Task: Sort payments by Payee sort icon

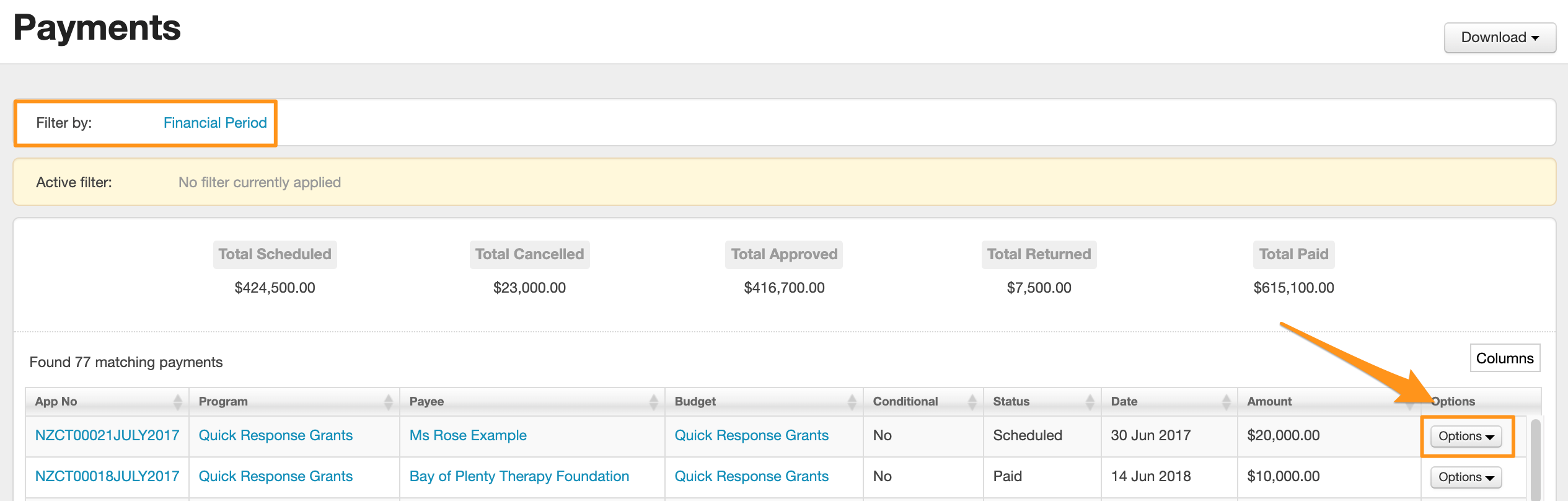Action: click(653, 402)
